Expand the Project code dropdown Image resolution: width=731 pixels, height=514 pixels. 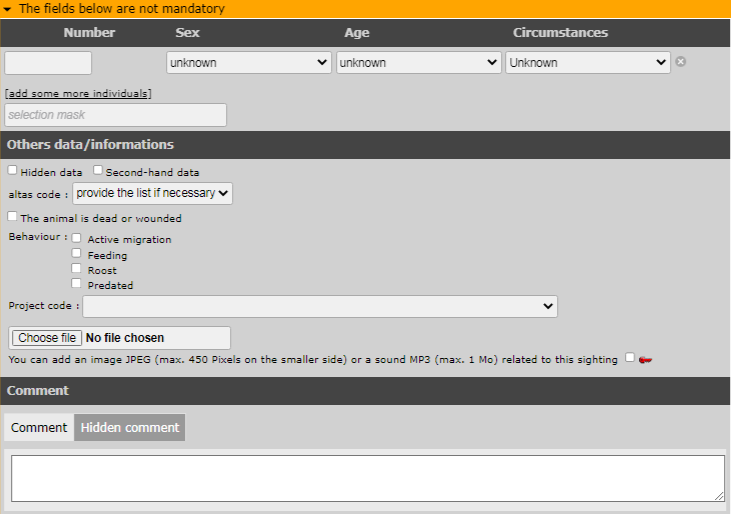[320, 306]
